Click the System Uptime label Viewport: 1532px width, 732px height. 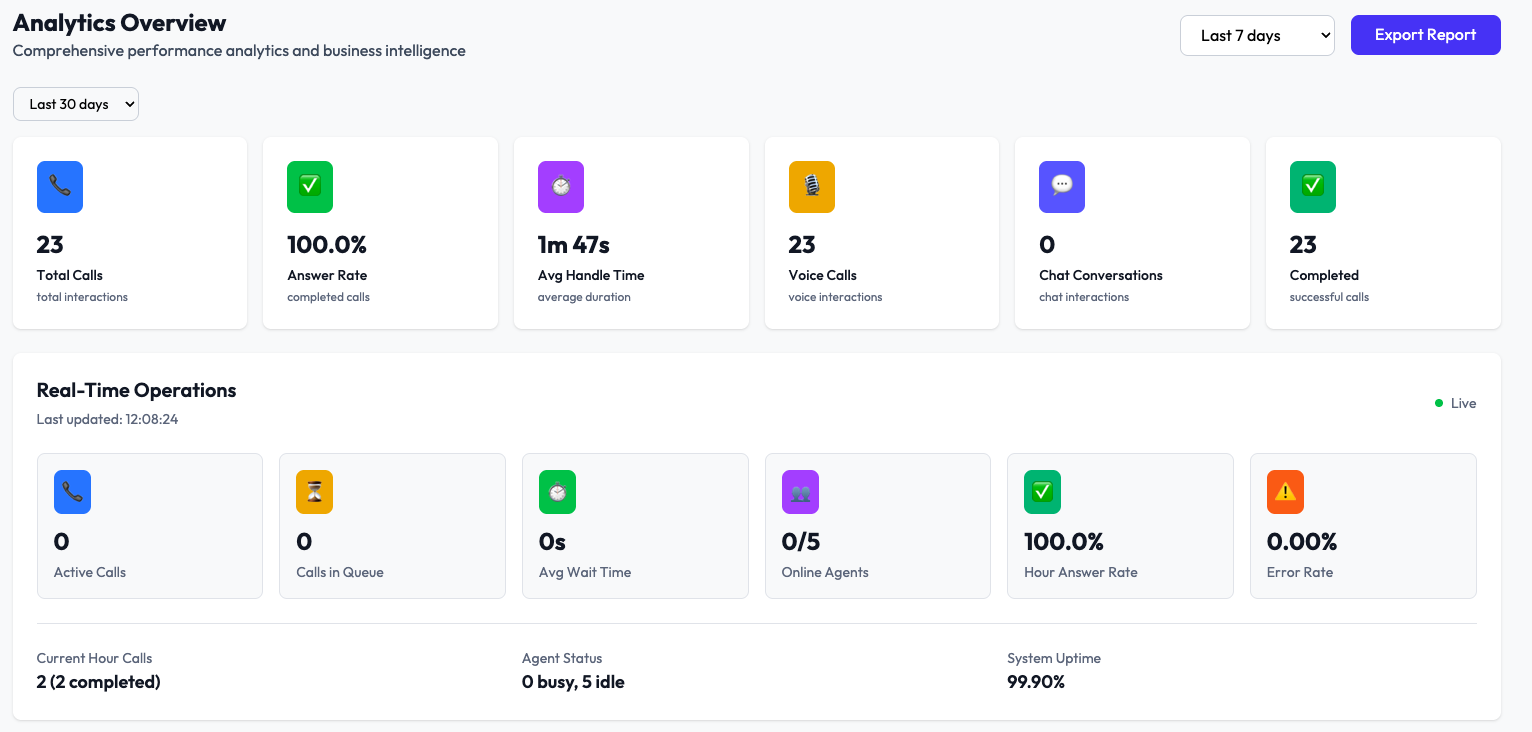pos(1054,658)
